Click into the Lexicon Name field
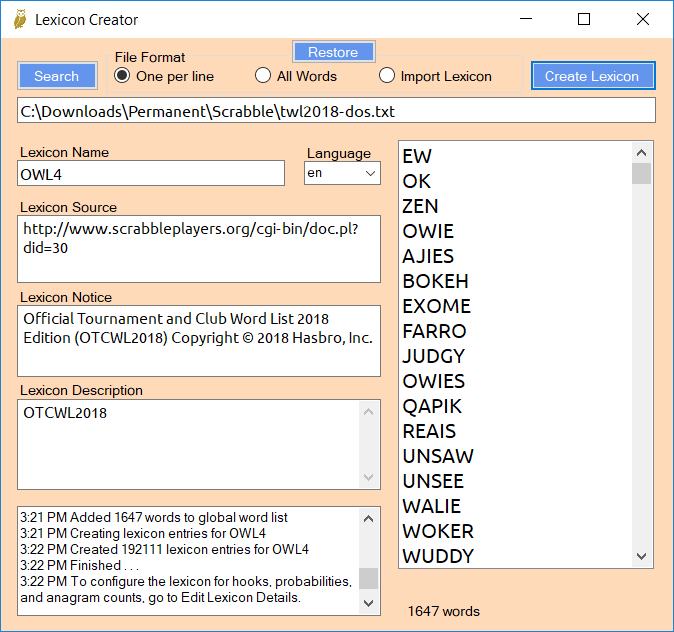 151,174
